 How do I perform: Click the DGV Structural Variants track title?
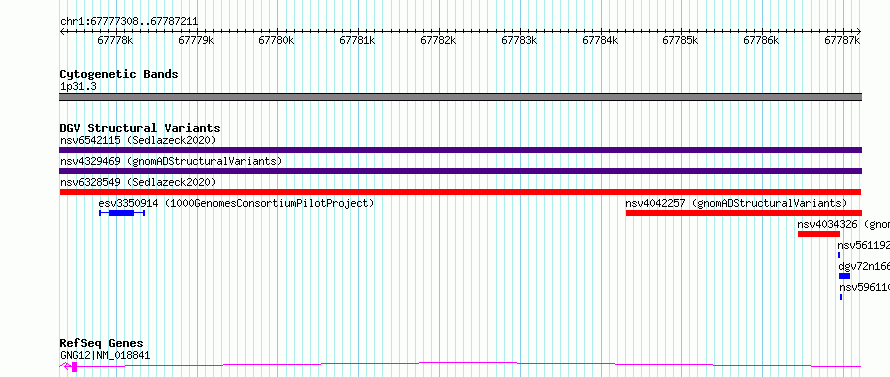pyautogui.click(x=140, y=128)
